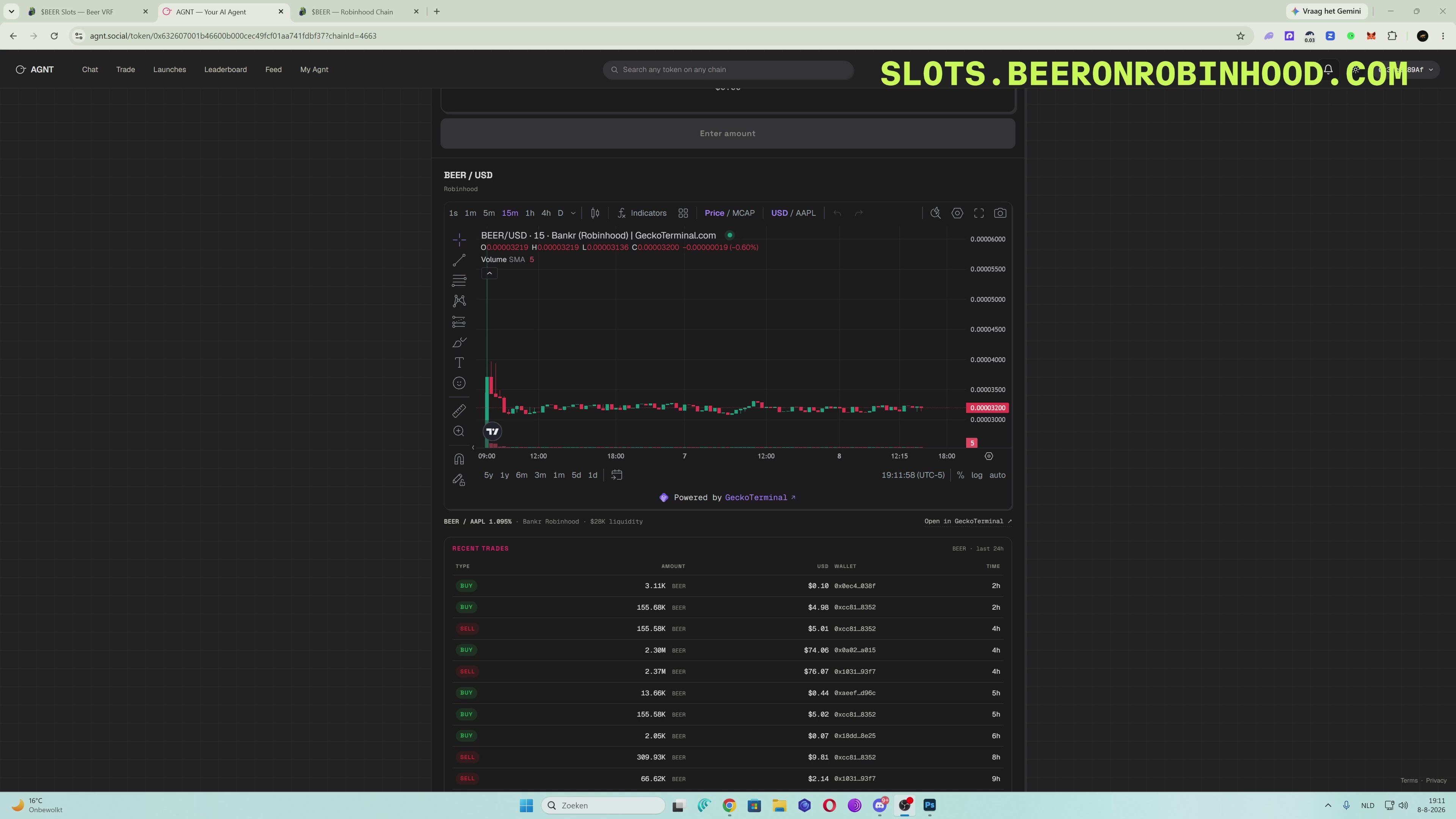1456x819 pixels.
Task: Toggle auto scale on chart
Action: point(997,475)
